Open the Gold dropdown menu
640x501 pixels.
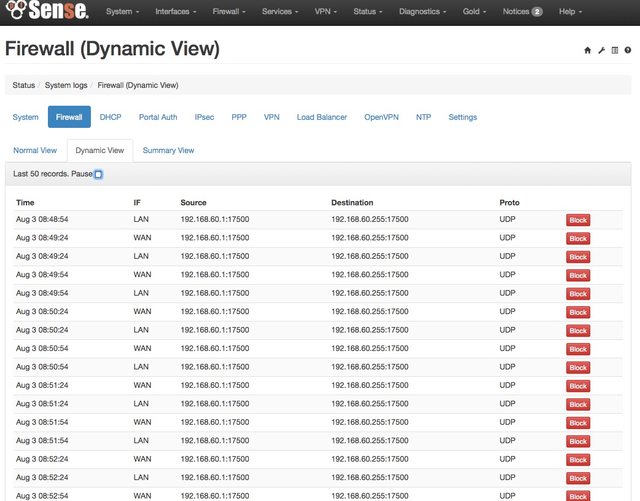click(474, 12)
